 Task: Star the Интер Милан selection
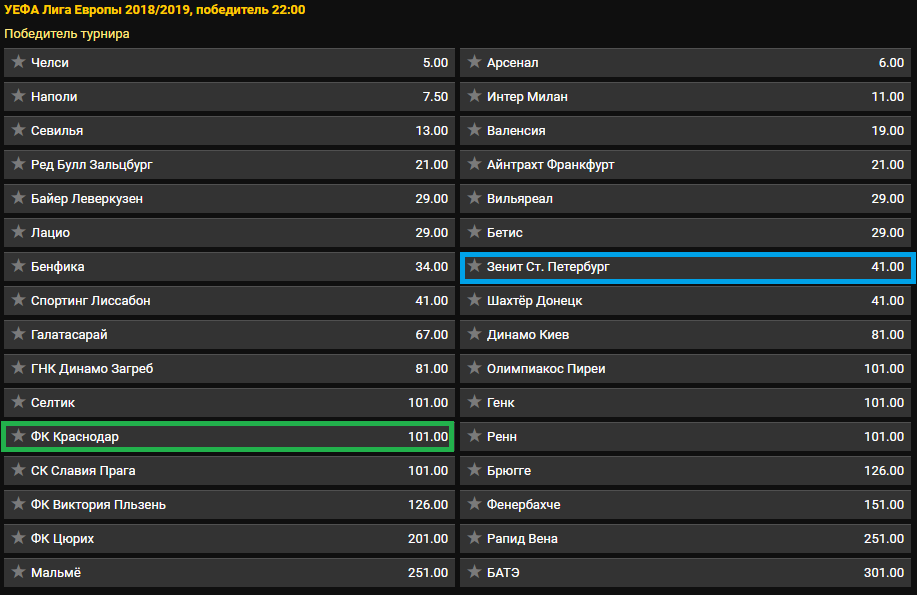click(x=474, y=96)
